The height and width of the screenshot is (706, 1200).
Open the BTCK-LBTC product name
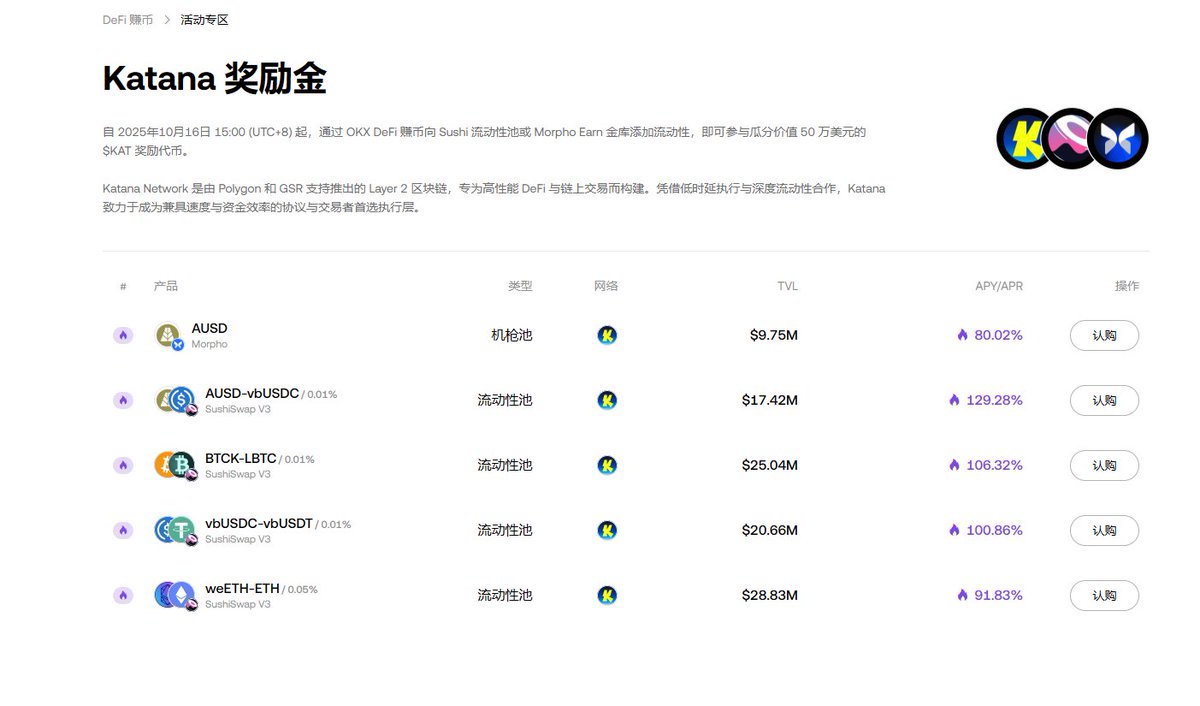(x=241, y=458)
